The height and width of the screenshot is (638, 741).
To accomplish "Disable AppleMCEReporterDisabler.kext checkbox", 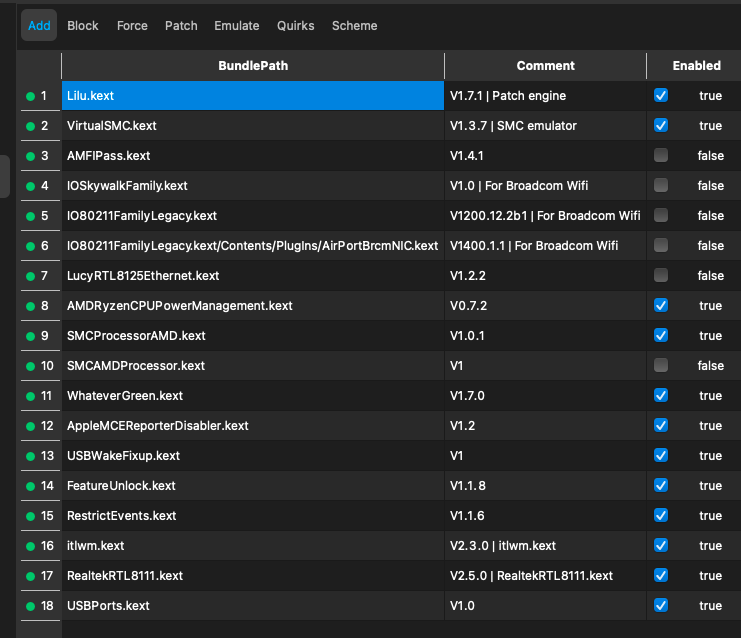I will click(661, 425).
